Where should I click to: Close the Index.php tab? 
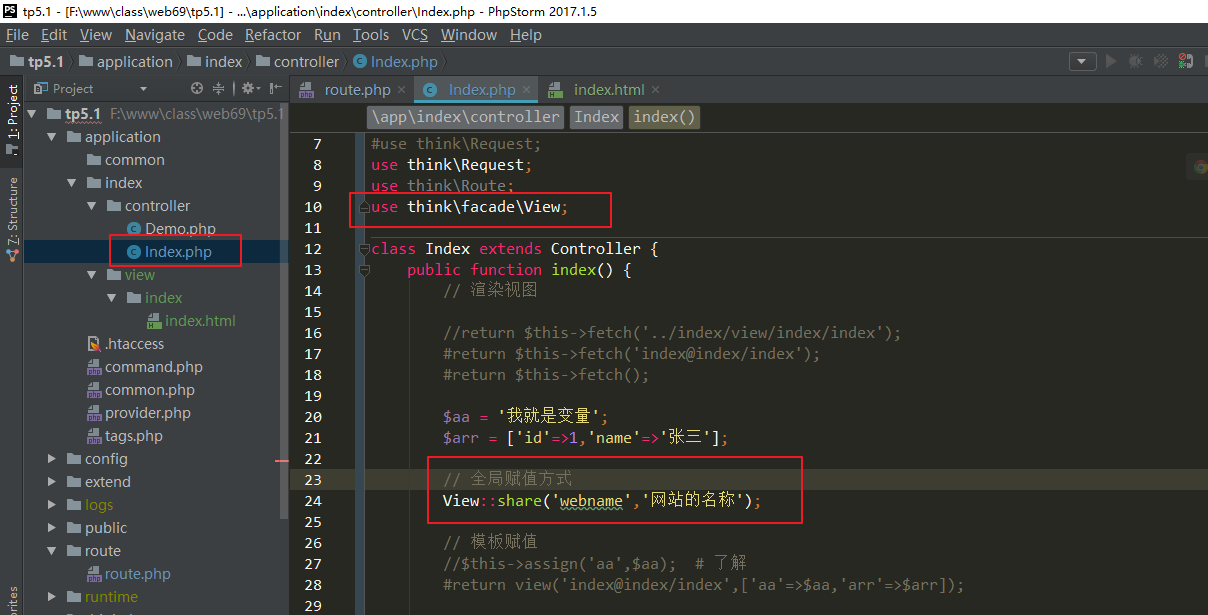point(526,90)
